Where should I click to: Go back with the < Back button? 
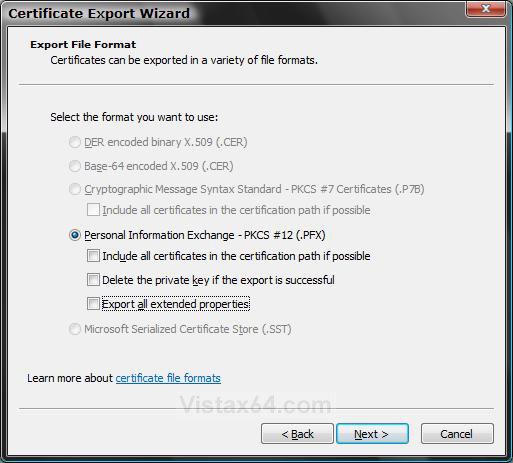[297, 434]
